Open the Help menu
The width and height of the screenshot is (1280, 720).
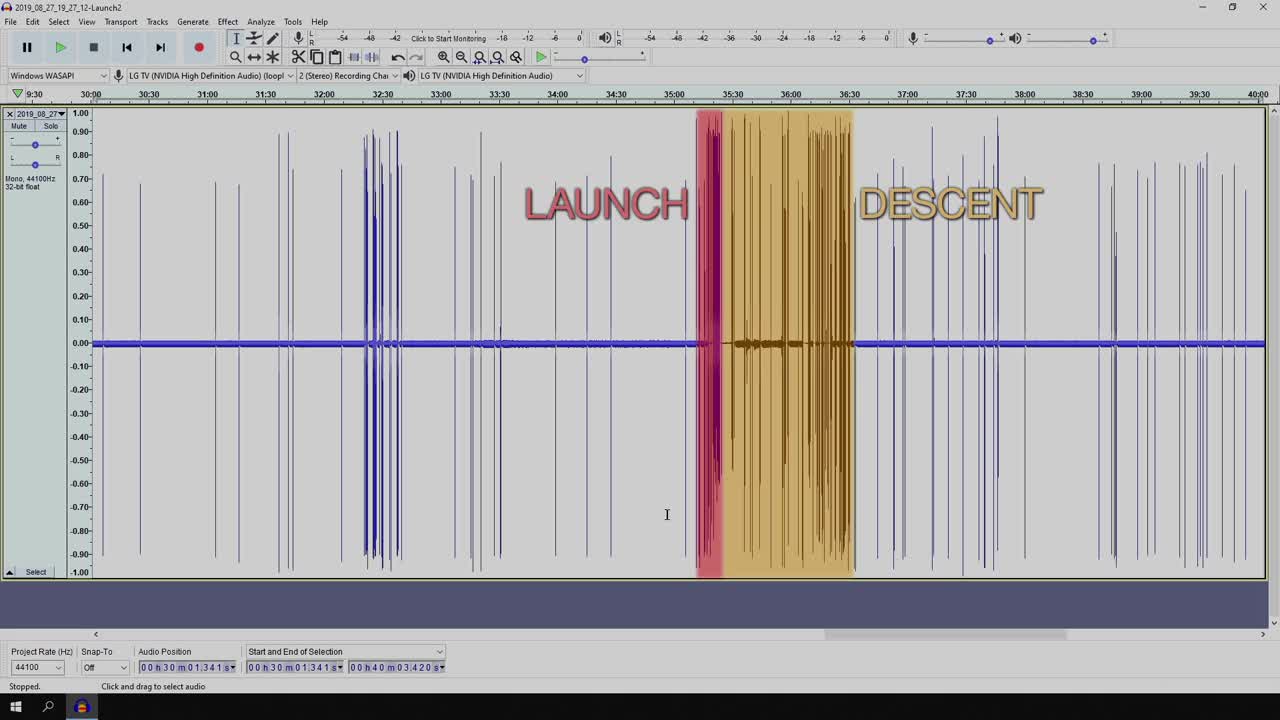pos(319,21)
